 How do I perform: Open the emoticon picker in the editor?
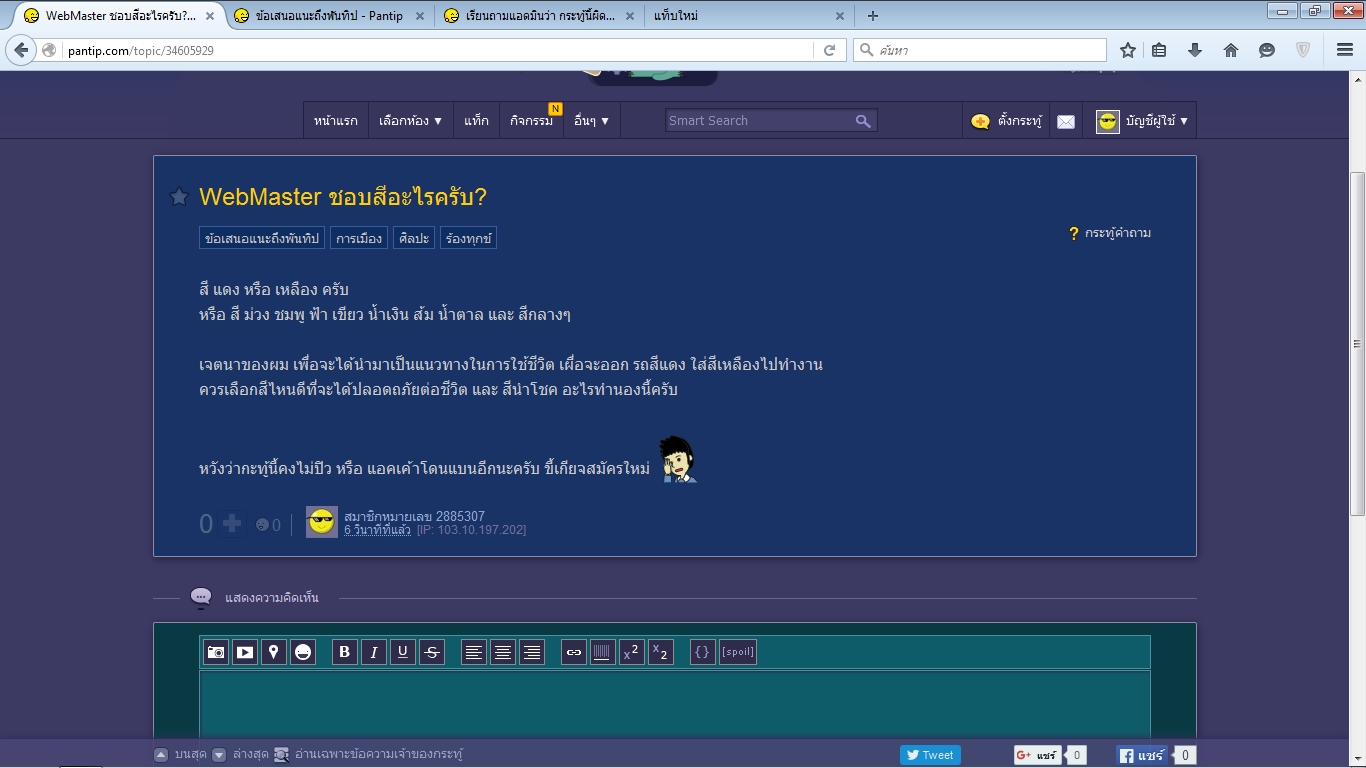[303, 653]
